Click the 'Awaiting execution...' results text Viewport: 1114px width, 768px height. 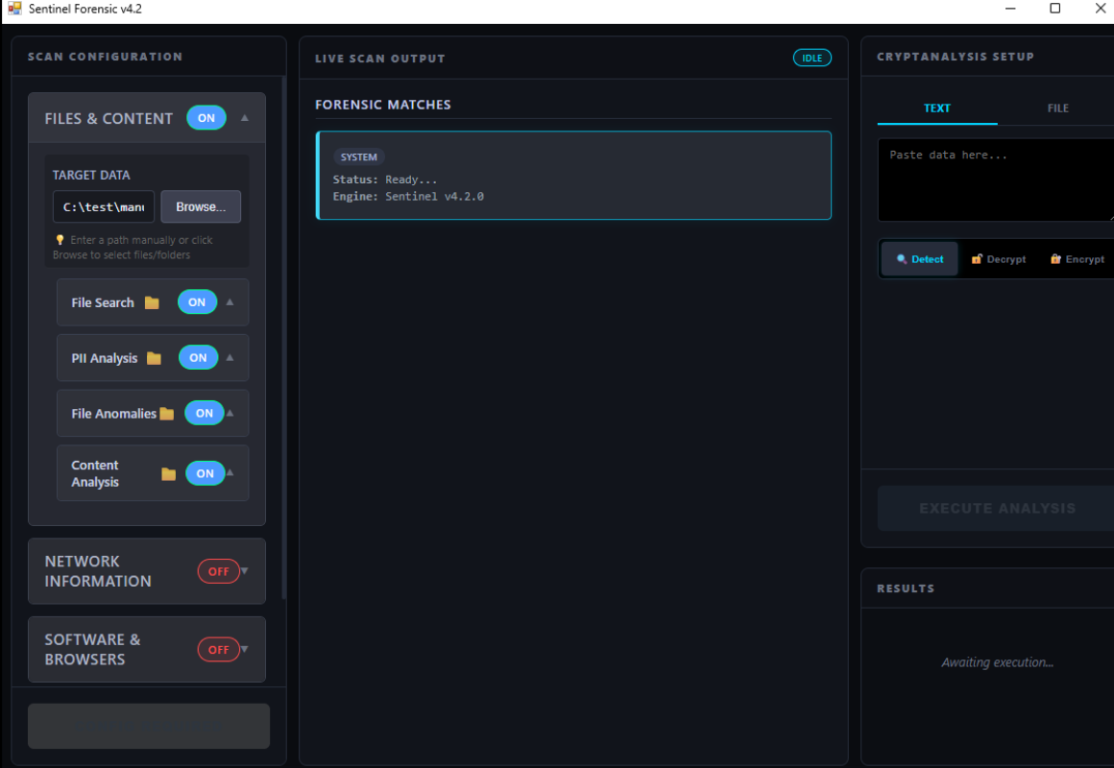tap(997, 662)
